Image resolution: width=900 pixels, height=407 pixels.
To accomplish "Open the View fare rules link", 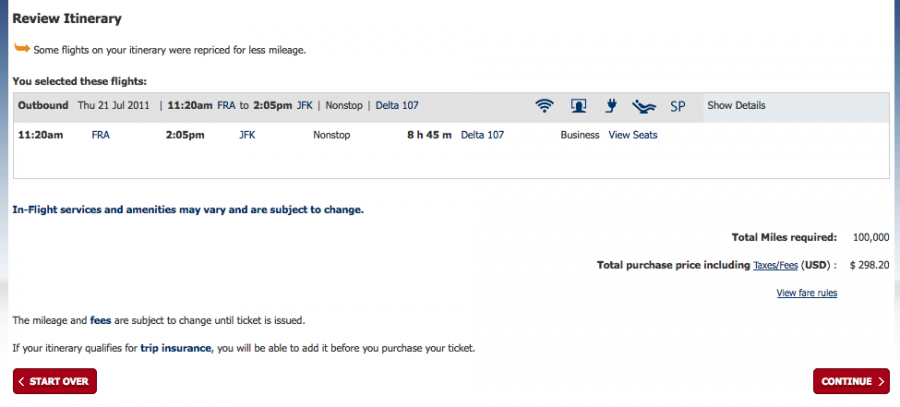I will pyautogui.click(x=806, y=293).
